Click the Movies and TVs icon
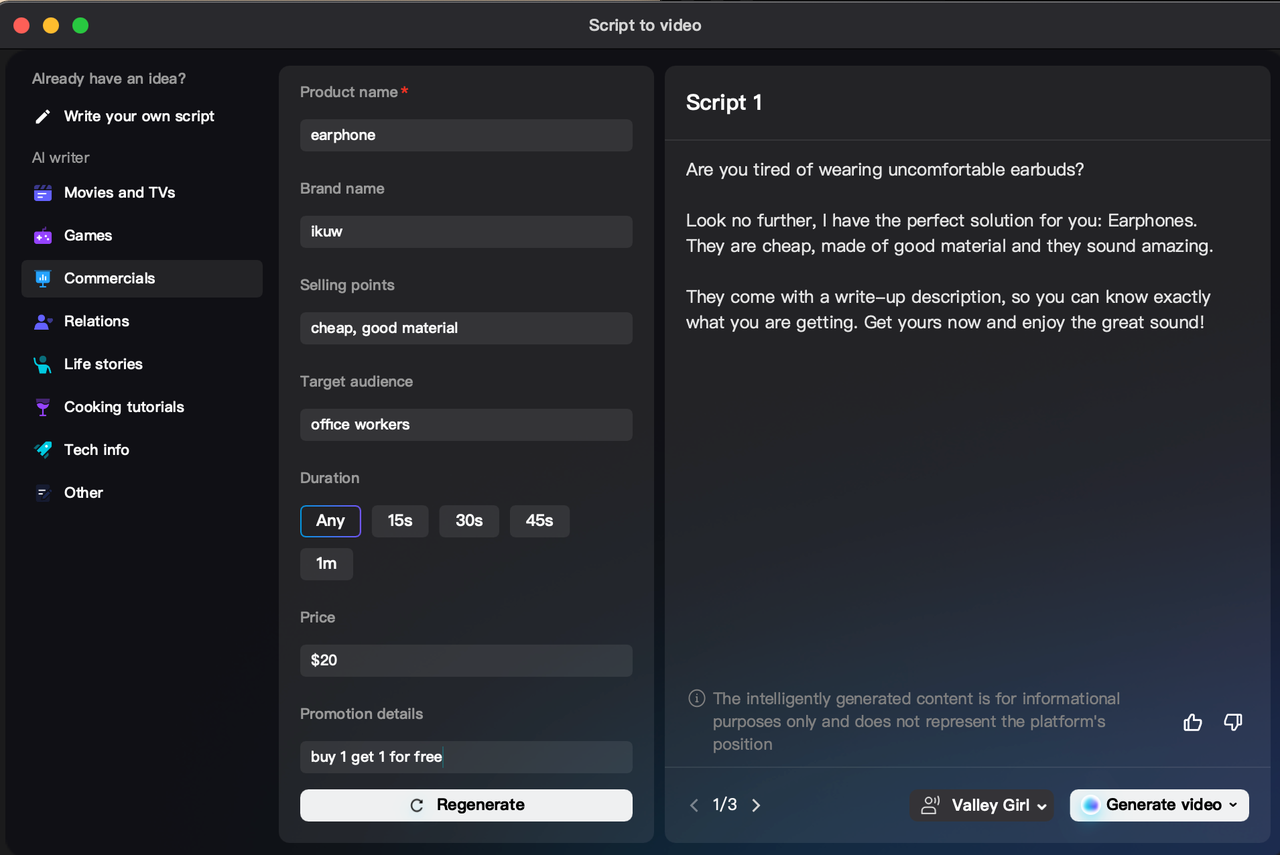Image resolution: width=1280 pixels, height=855 pixels. click(43, 192)
